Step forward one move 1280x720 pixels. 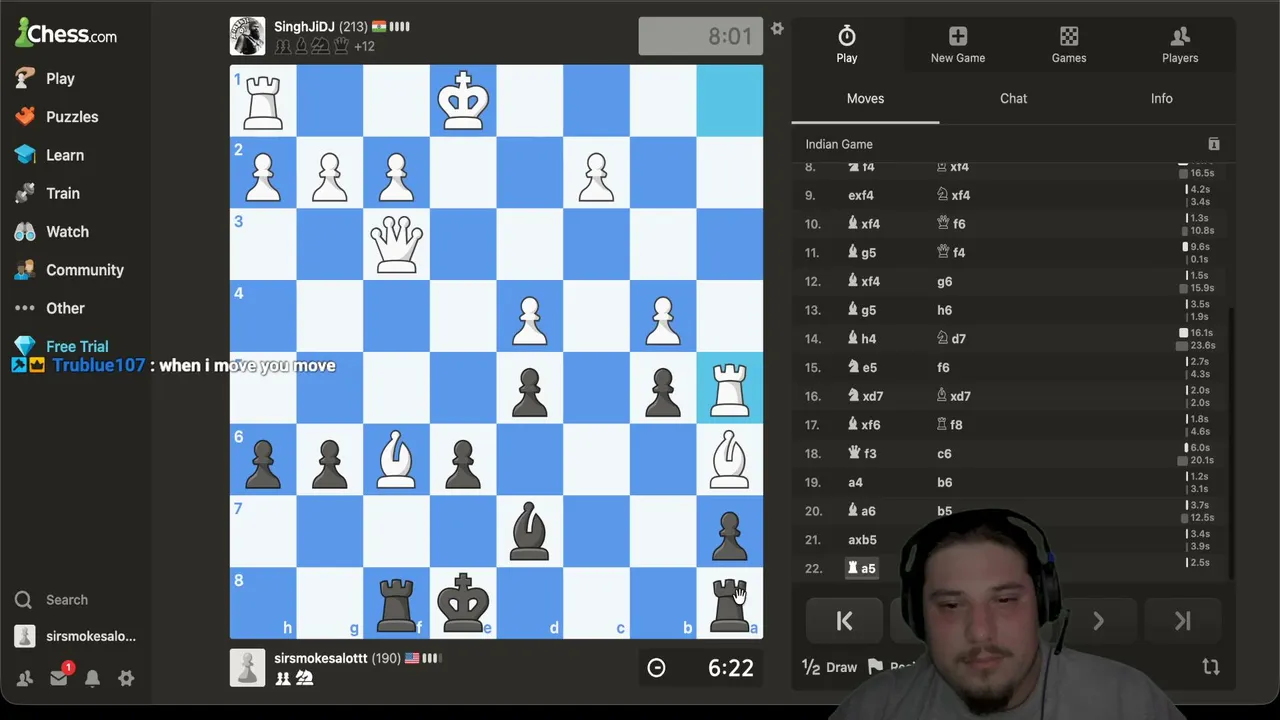[x=1098, y=621]
